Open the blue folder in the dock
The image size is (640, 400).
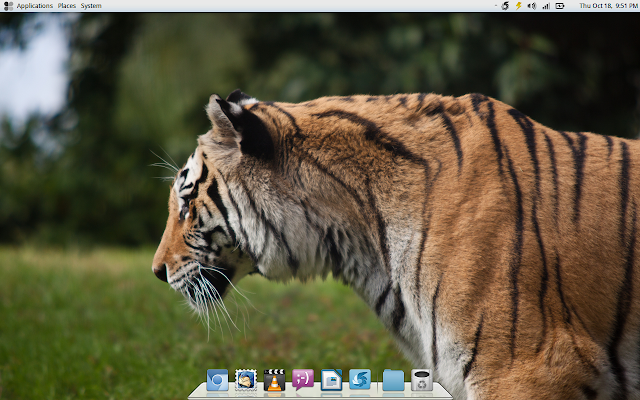393,381
